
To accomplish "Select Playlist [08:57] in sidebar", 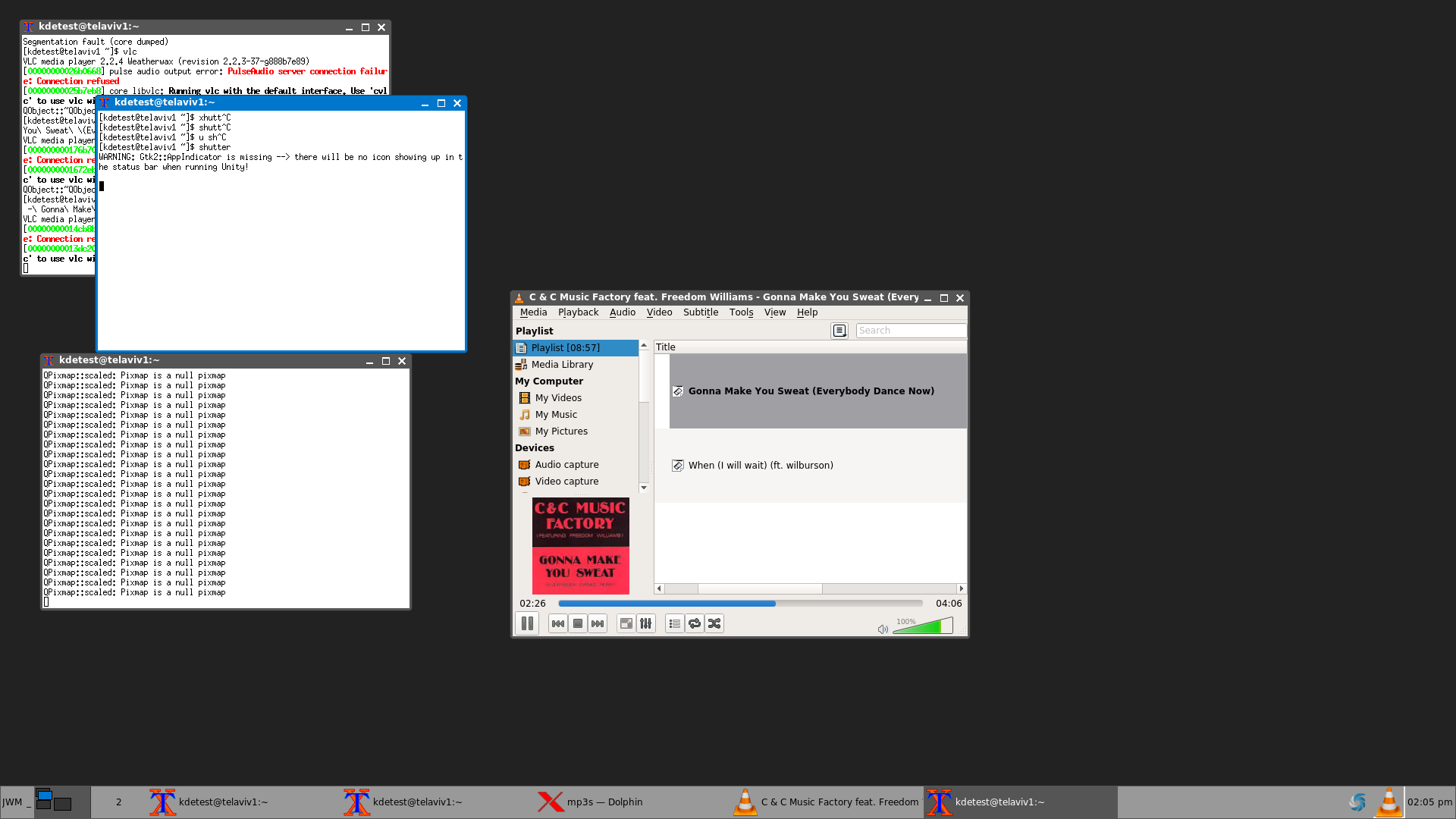I will click(576, 348).
